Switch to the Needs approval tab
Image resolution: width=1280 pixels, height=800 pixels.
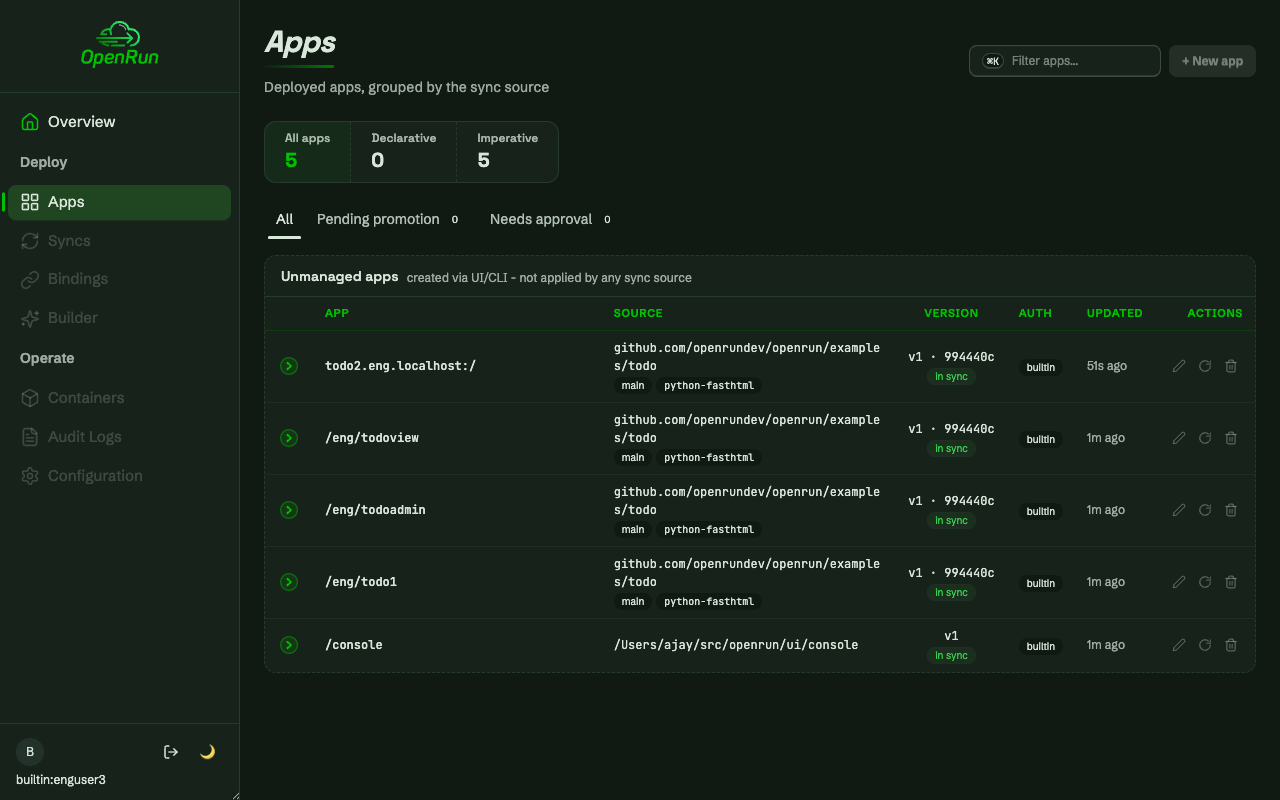550,220
